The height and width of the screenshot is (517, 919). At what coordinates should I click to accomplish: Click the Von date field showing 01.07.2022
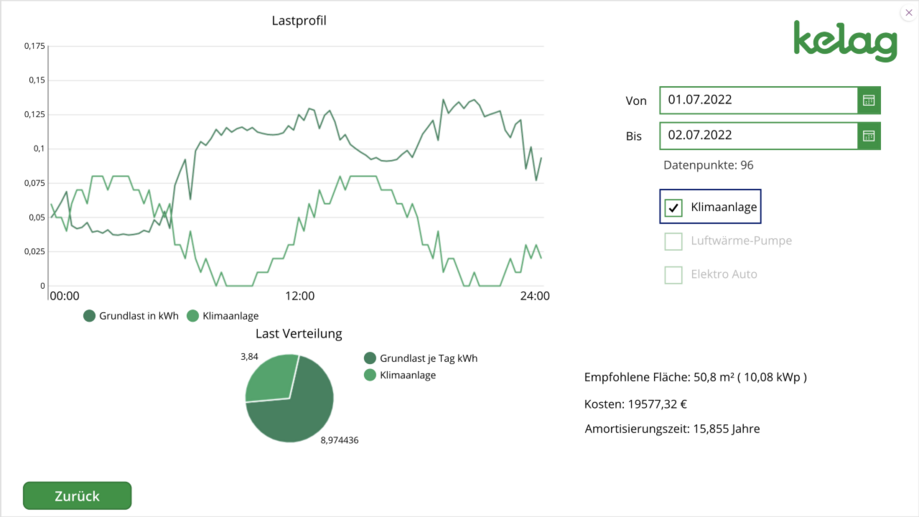coord(757,100)
